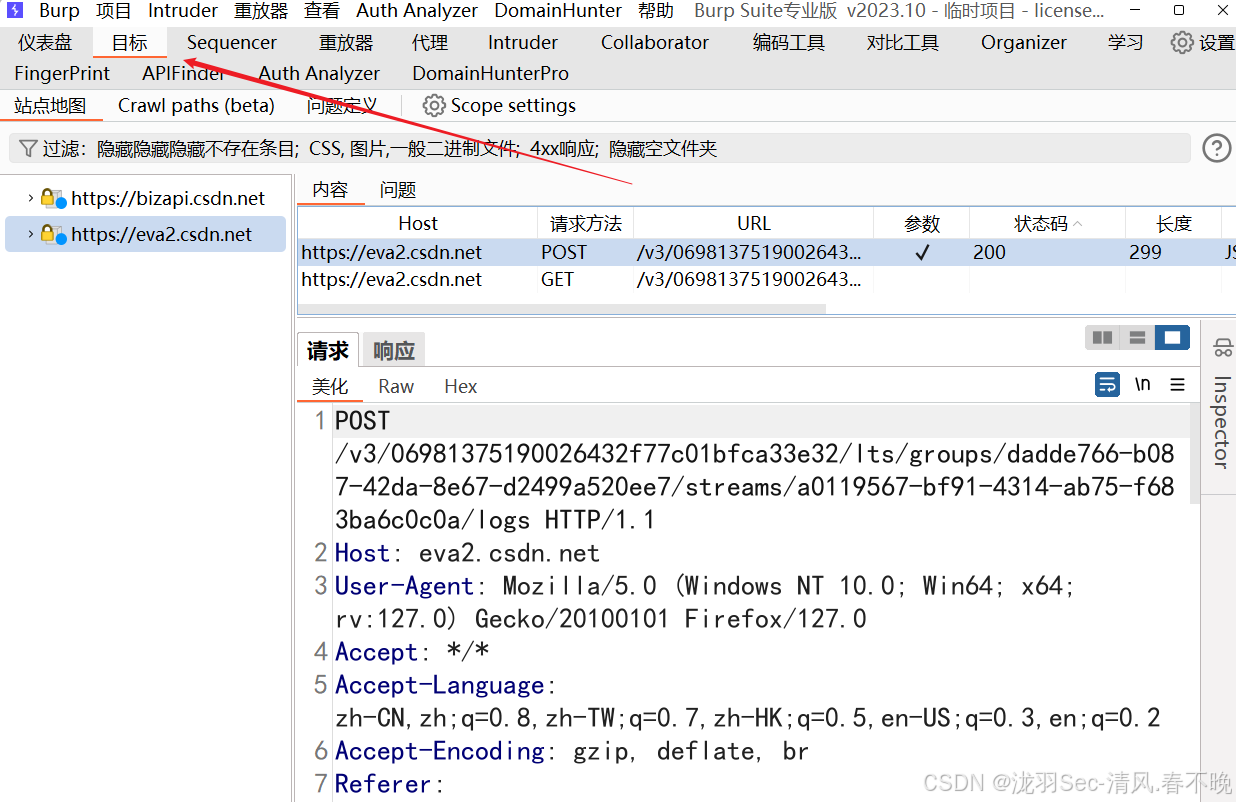
Task: Select the GET request row
Action: 767,279
